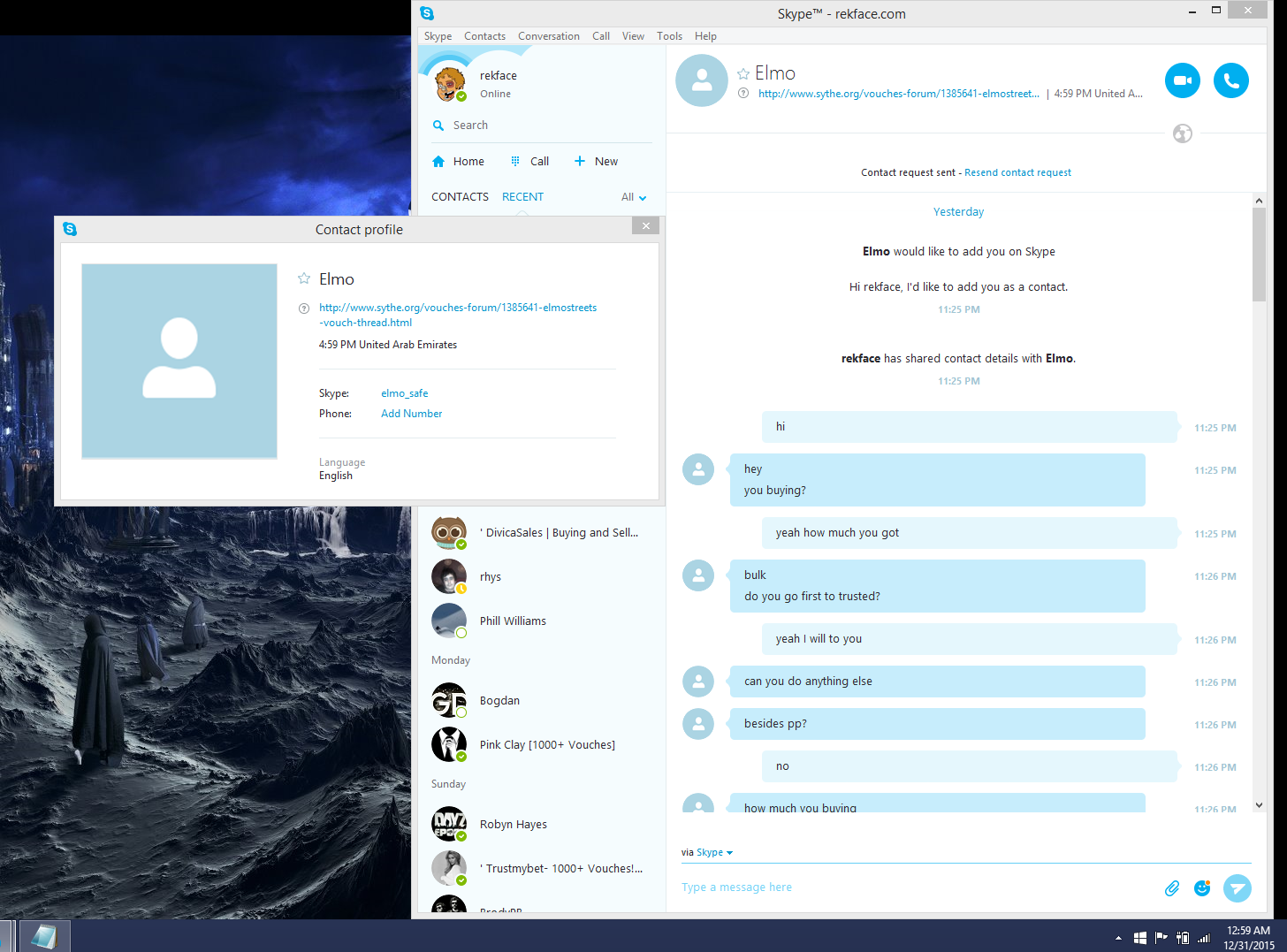Open the Tools menu
1287x952 pixels.
(669, 36)
